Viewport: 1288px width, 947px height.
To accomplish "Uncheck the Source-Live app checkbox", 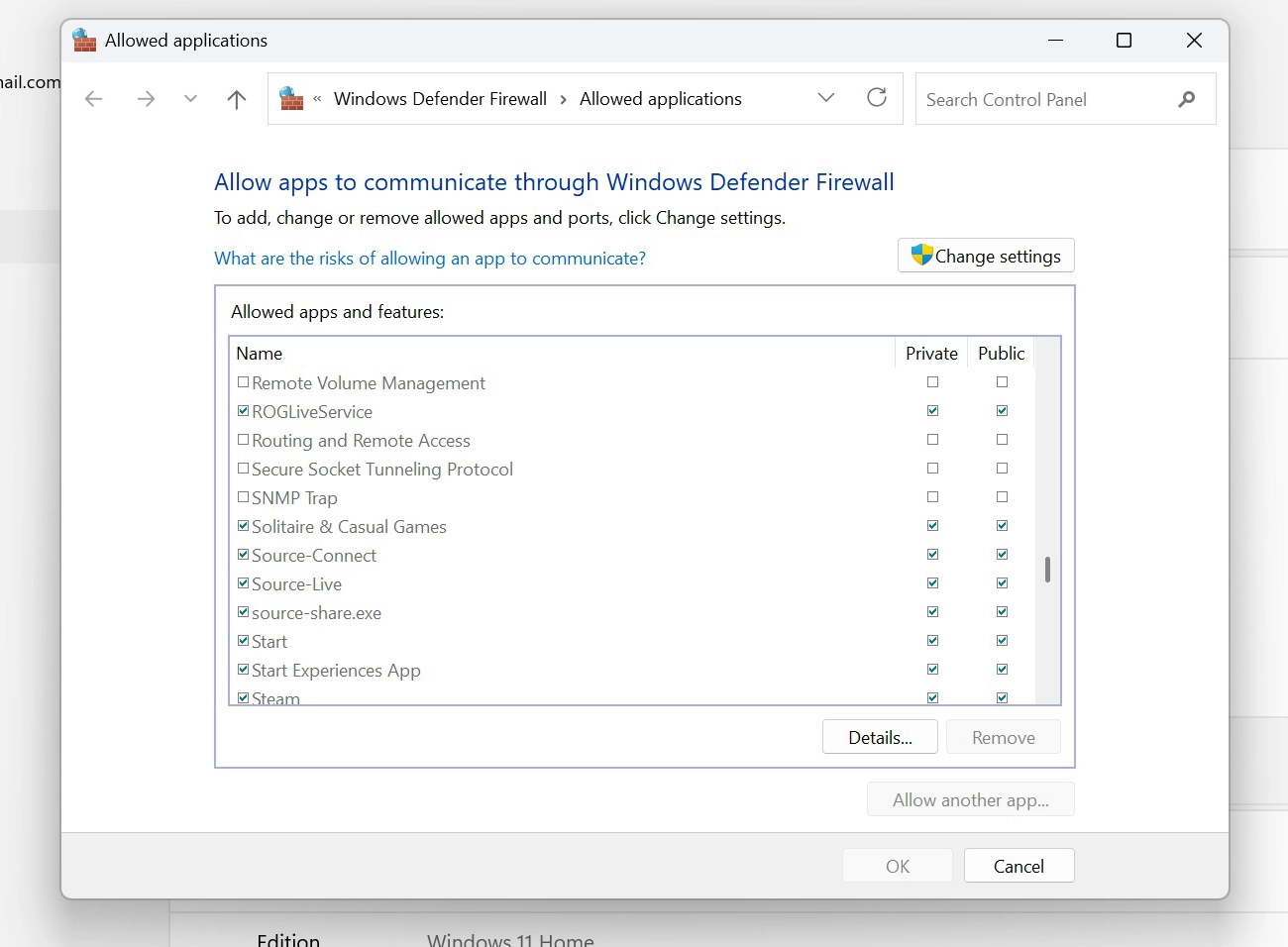I will 243,583.
